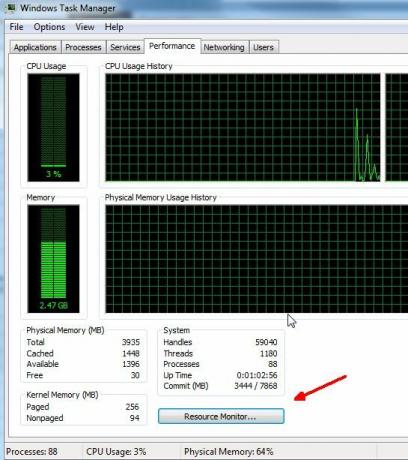This screenshot has width=408, height=460.
Task: Switch to the Applications tab
Action: (x=35, y=47)
